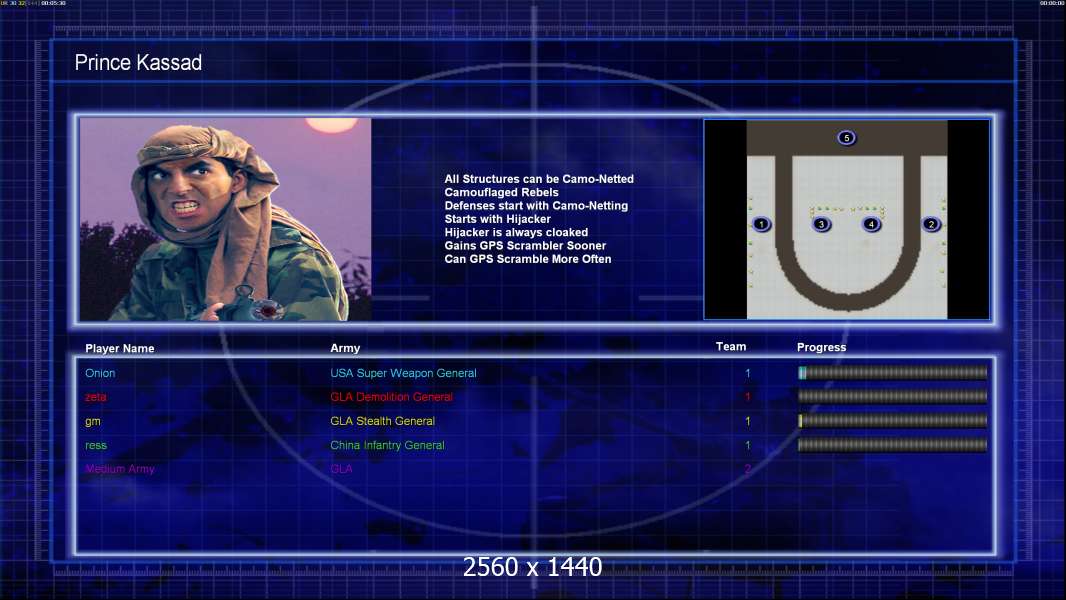Select player name gm
The height and width of the screenshot is (600, 1066).
point(93,421)
